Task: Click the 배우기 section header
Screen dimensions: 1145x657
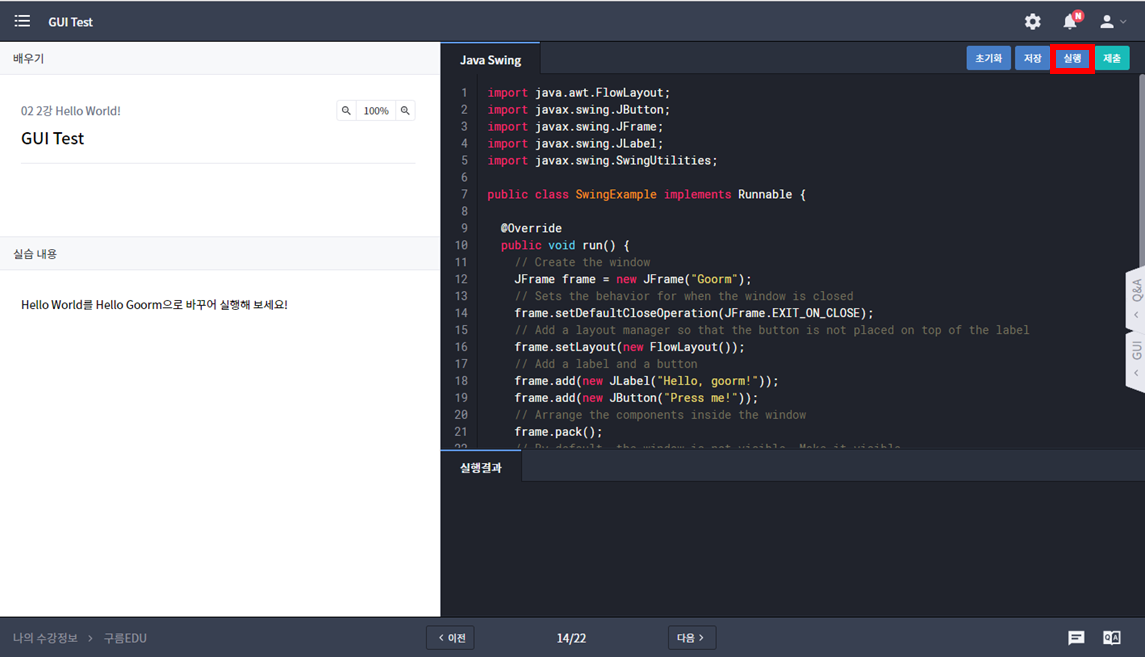Action: pos(220,58)
